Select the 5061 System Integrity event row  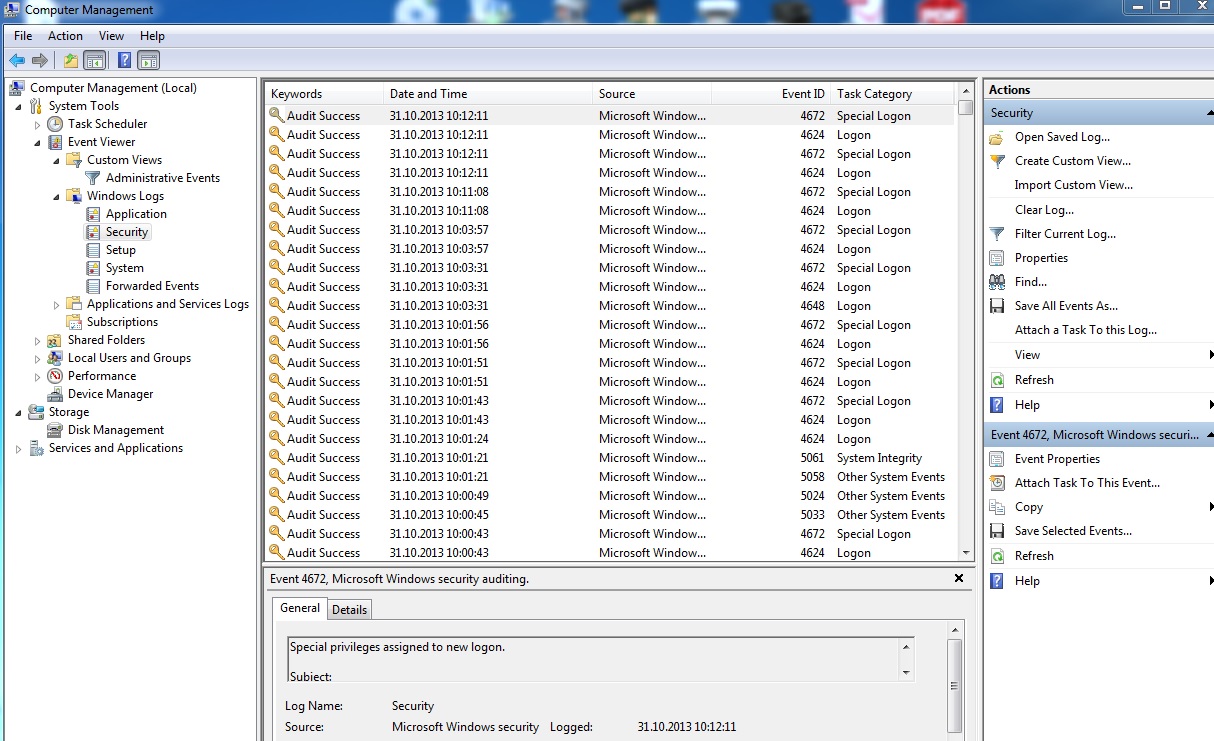coord(610,458)
